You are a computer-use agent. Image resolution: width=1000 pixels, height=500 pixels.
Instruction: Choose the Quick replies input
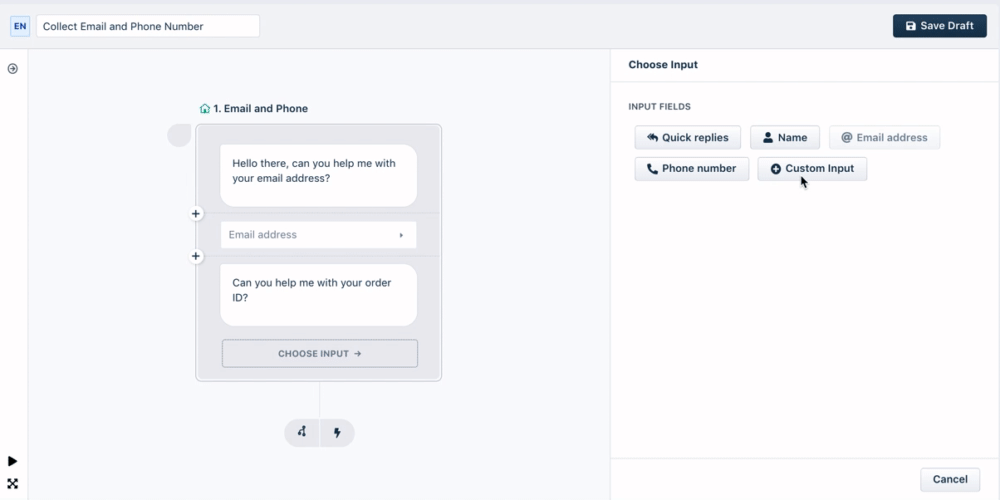(x=688, y=137)
